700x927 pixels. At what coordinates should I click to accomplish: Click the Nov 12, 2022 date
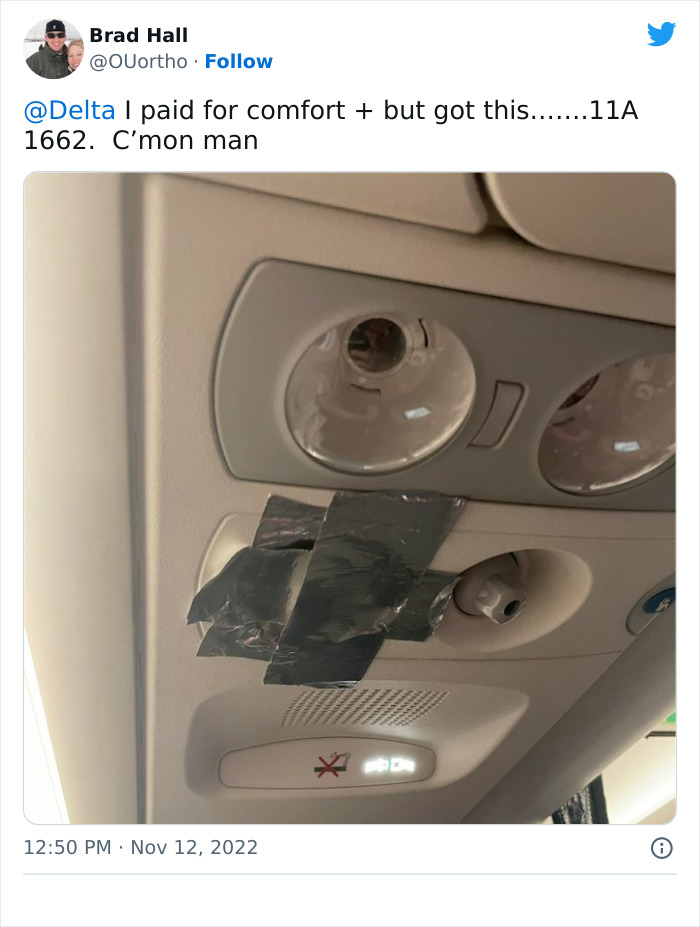pos(194,847)
